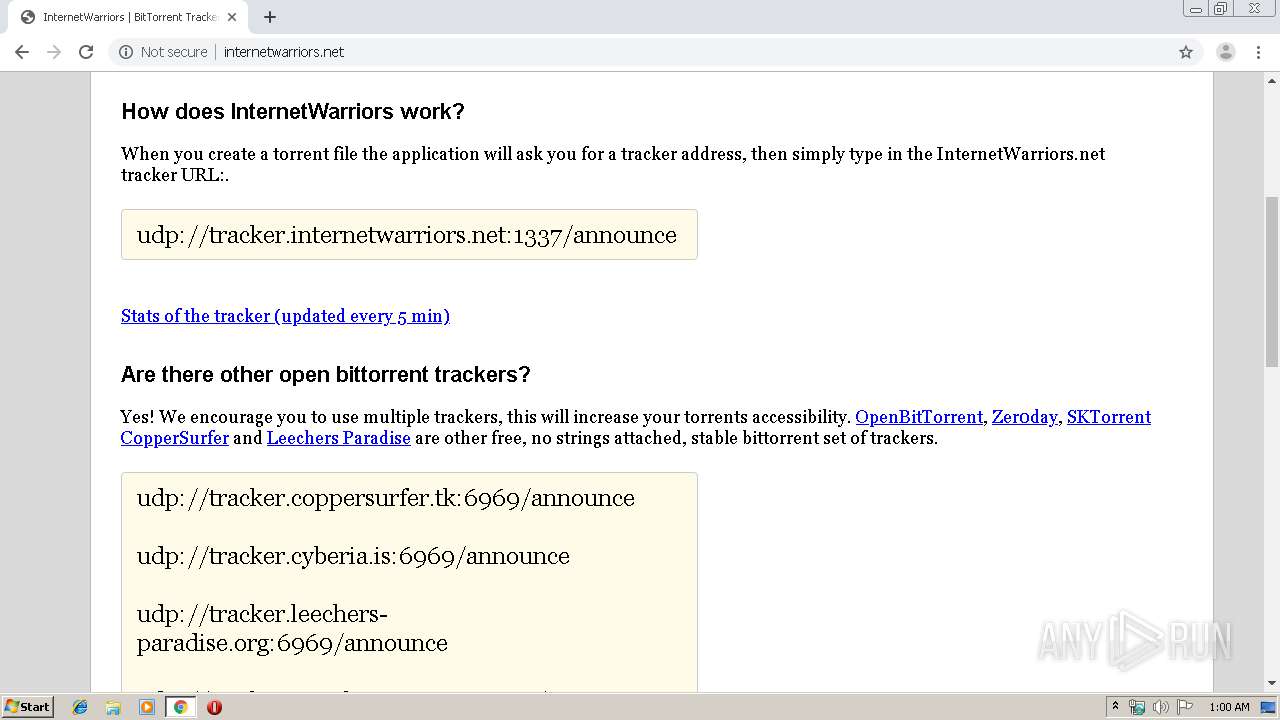
Task: Close the InternetWarriors tab
Action: [232, 17]
